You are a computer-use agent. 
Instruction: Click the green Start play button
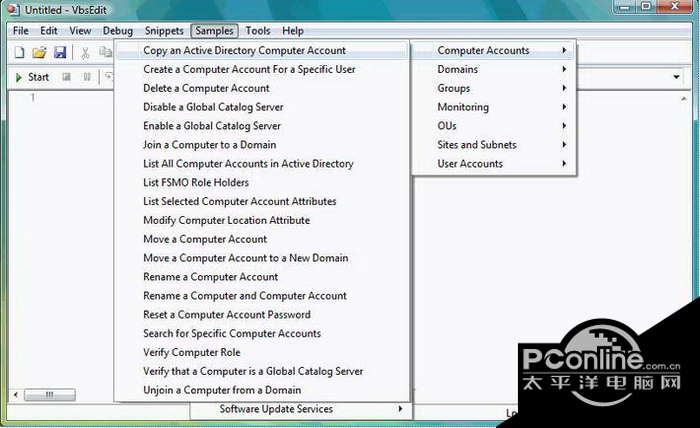click(x=32, y=77)
